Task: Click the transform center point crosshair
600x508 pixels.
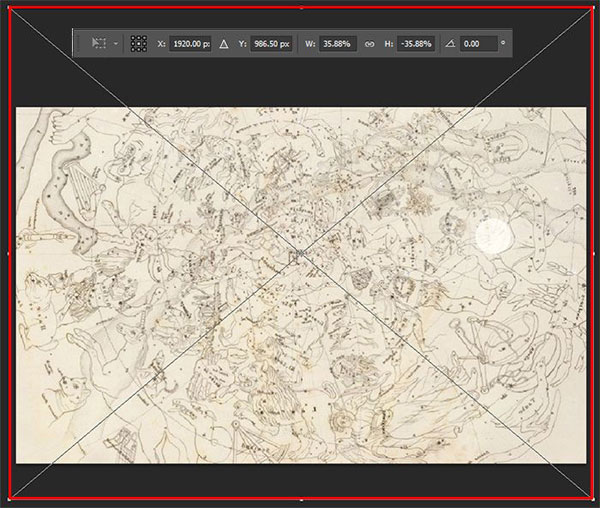Action: tap(301, 253)
